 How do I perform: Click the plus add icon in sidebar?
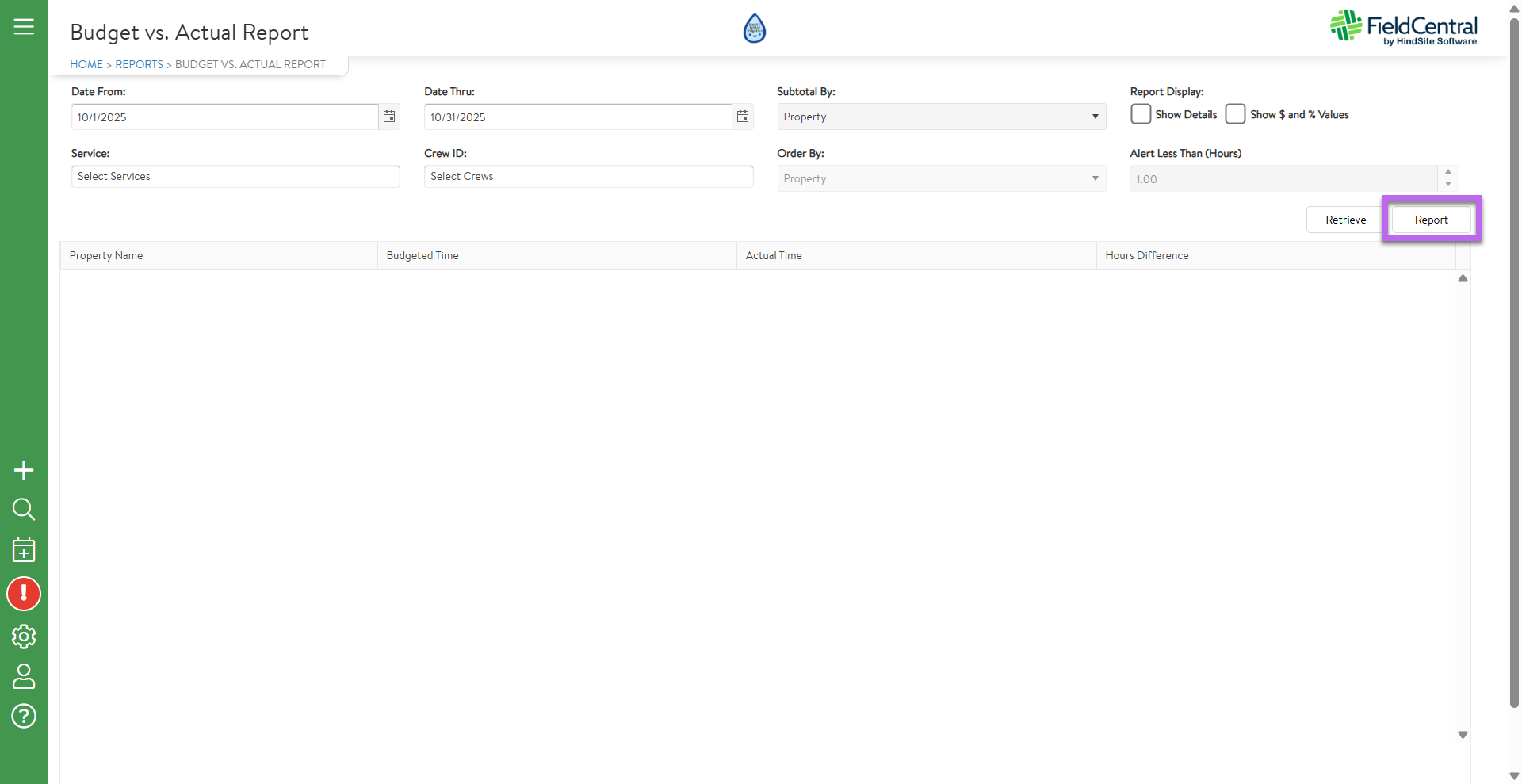[x=24, y=470]
